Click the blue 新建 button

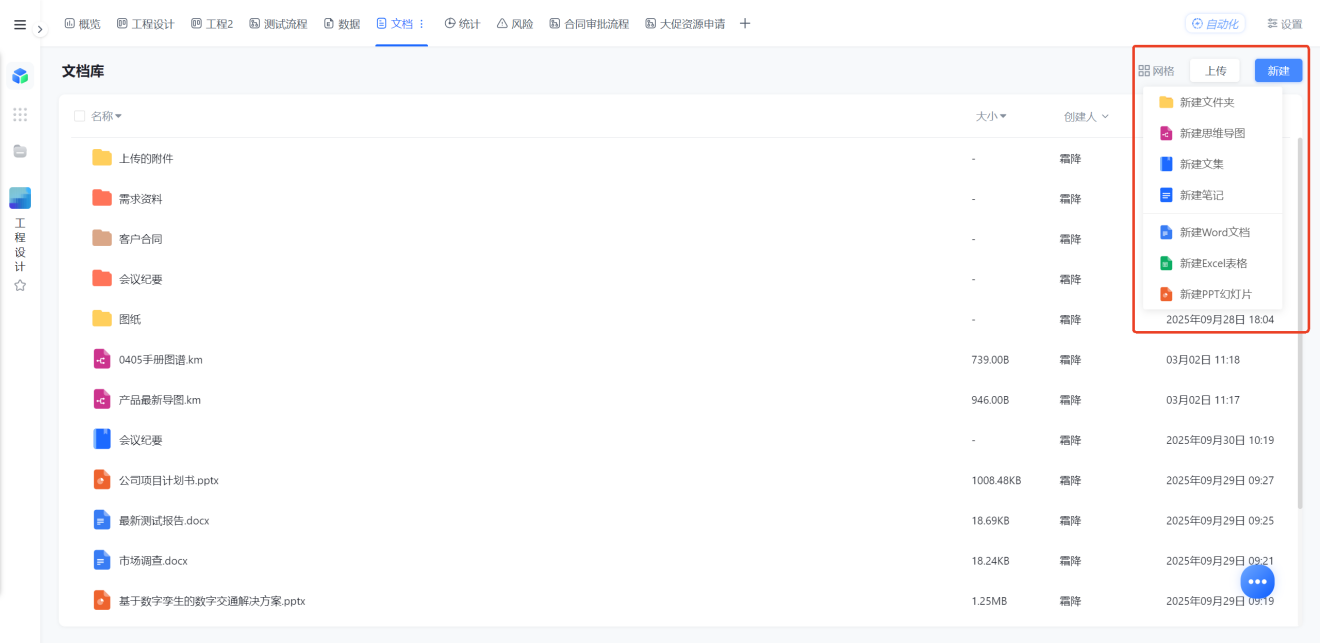coord(1278,71)
